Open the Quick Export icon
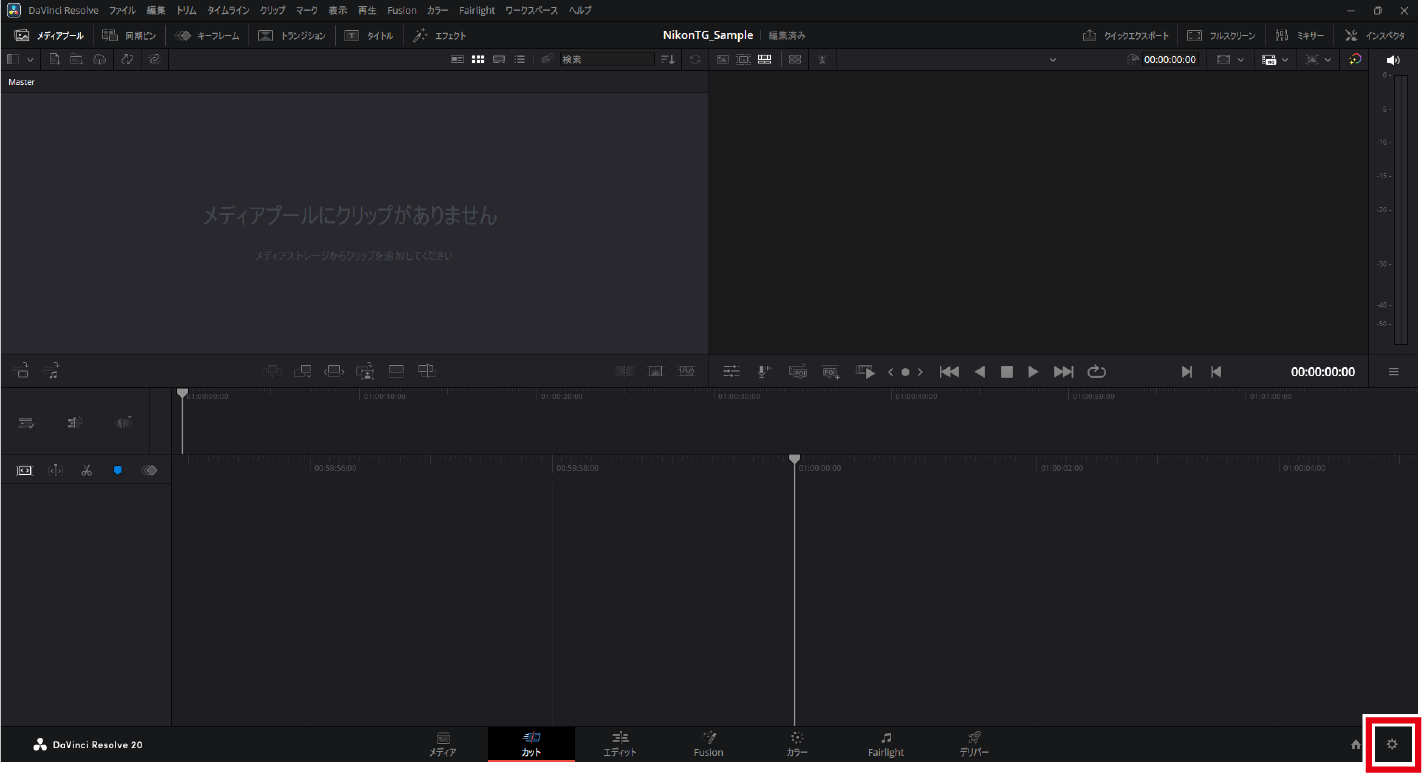This screenshot has height=776, width=1425. tap(1125, 36)
